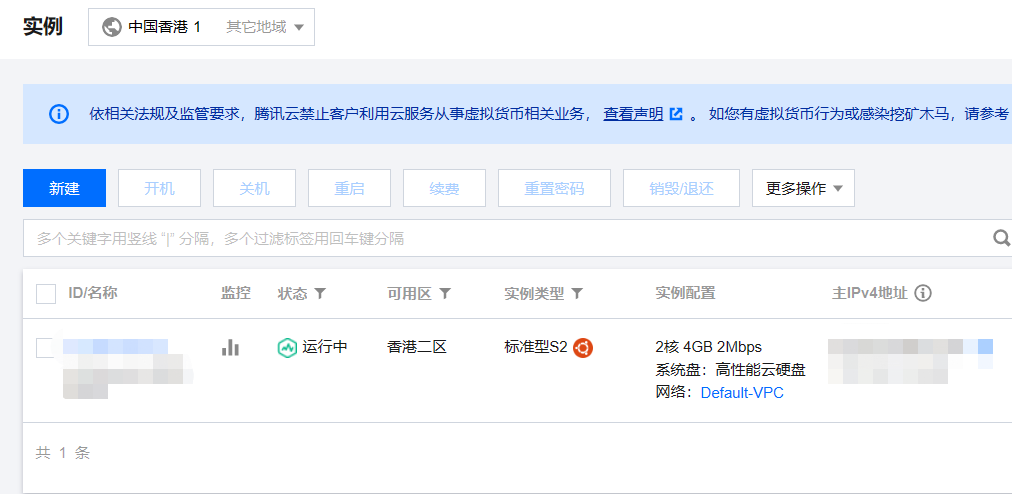The image size is (1012, 494).
Task: Click external link icon after 查看声明
Action: [x=677, y=114]
